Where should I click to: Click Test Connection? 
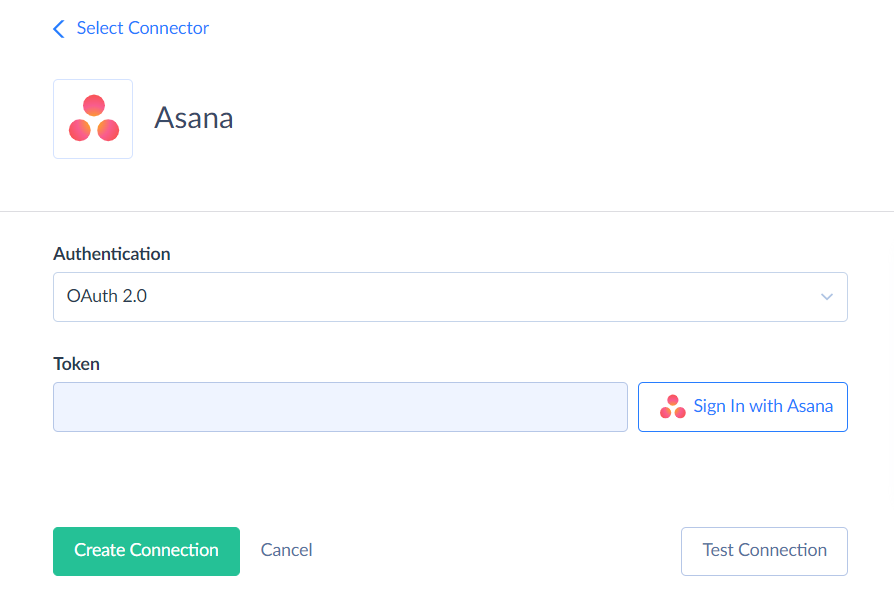pyautogui.click(x=763, y=550)
